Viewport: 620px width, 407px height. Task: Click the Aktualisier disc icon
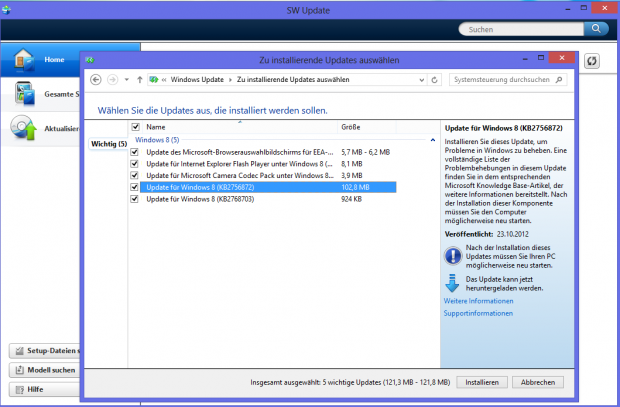pyautogui.click(x=23, y=128)
